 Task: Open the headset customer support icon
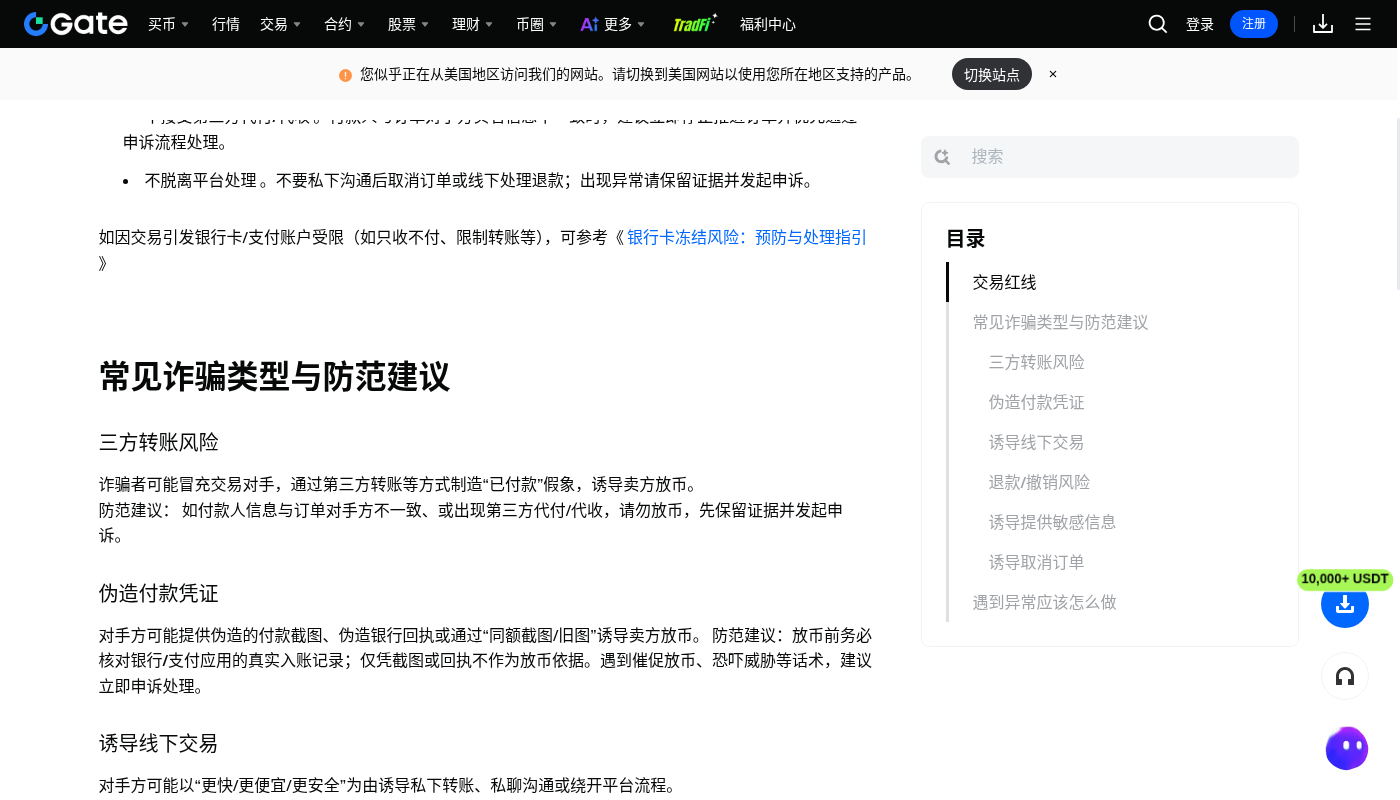point(1345,677)
